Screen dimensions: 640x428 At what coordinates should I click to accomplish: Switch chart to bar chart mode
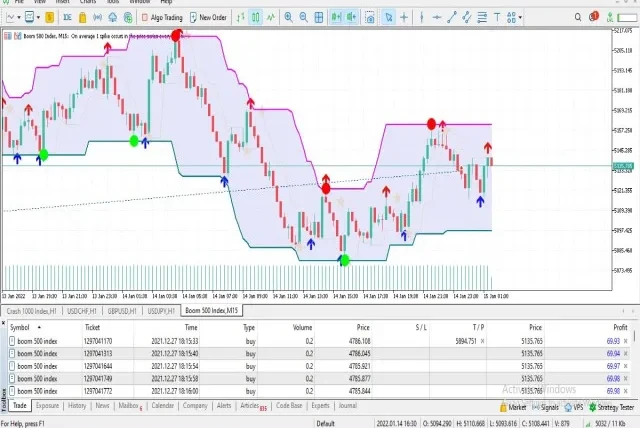tap(241, 18)
